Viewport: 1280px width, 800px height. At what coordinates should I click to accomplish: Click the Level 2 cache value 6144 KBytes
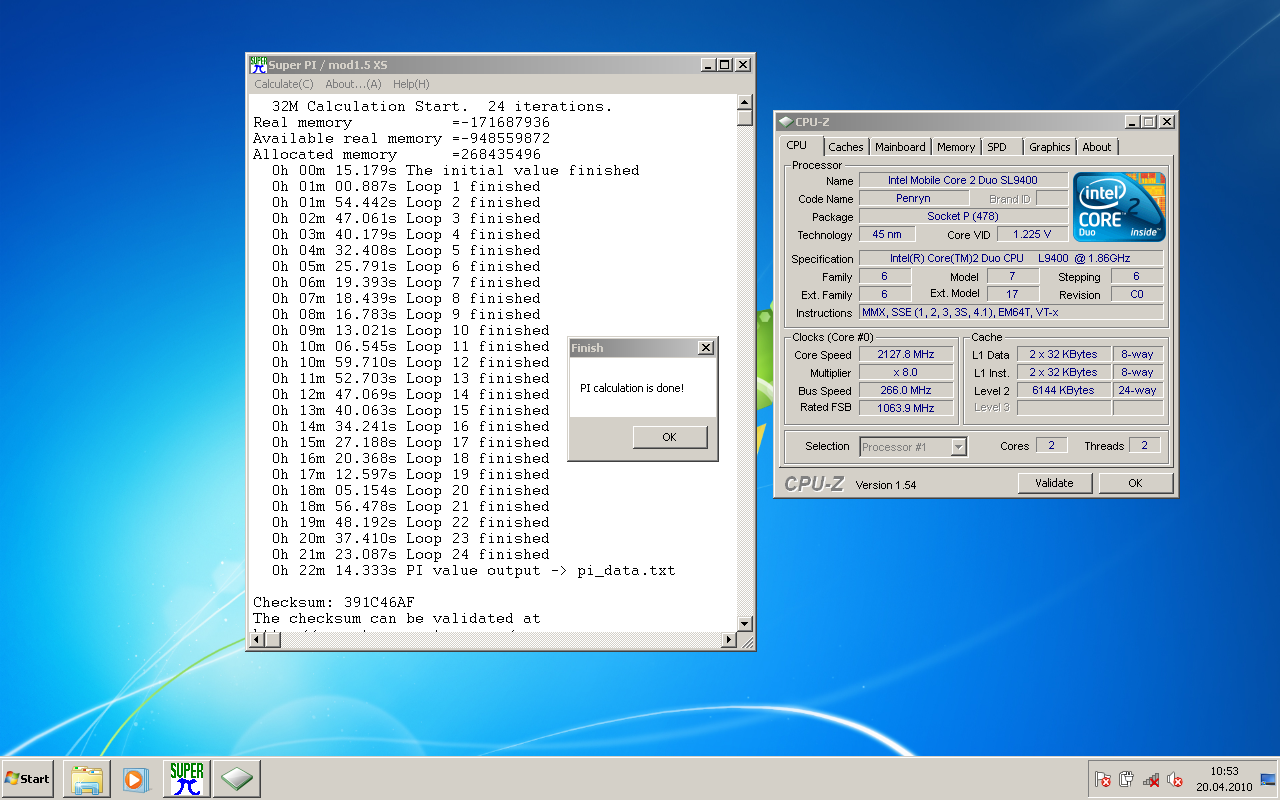tap(1064, 390)
